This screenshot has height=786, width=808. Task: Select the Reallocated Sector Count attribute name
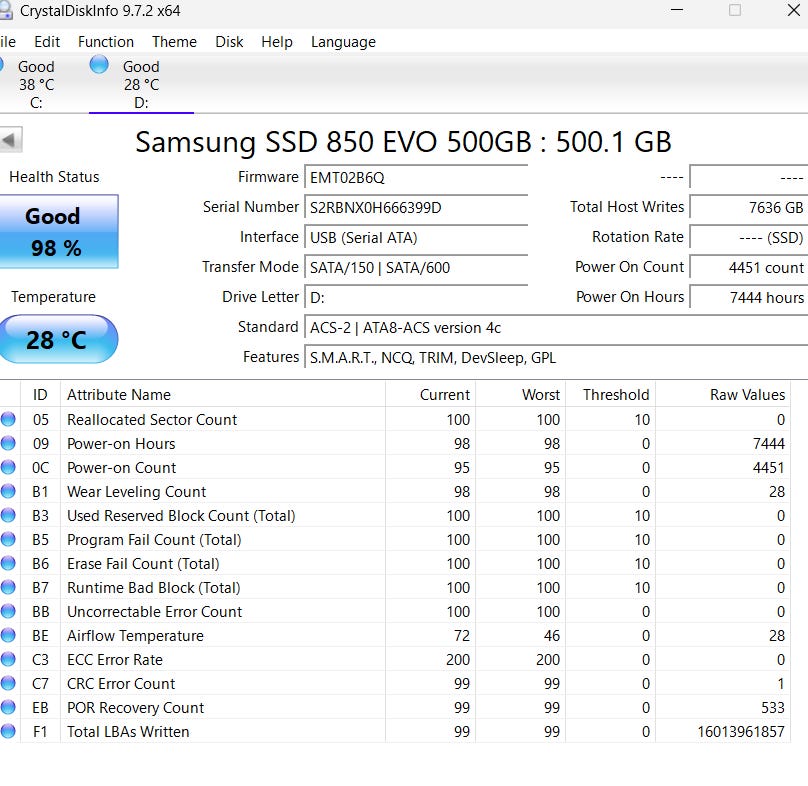click(x=152, y=420)
